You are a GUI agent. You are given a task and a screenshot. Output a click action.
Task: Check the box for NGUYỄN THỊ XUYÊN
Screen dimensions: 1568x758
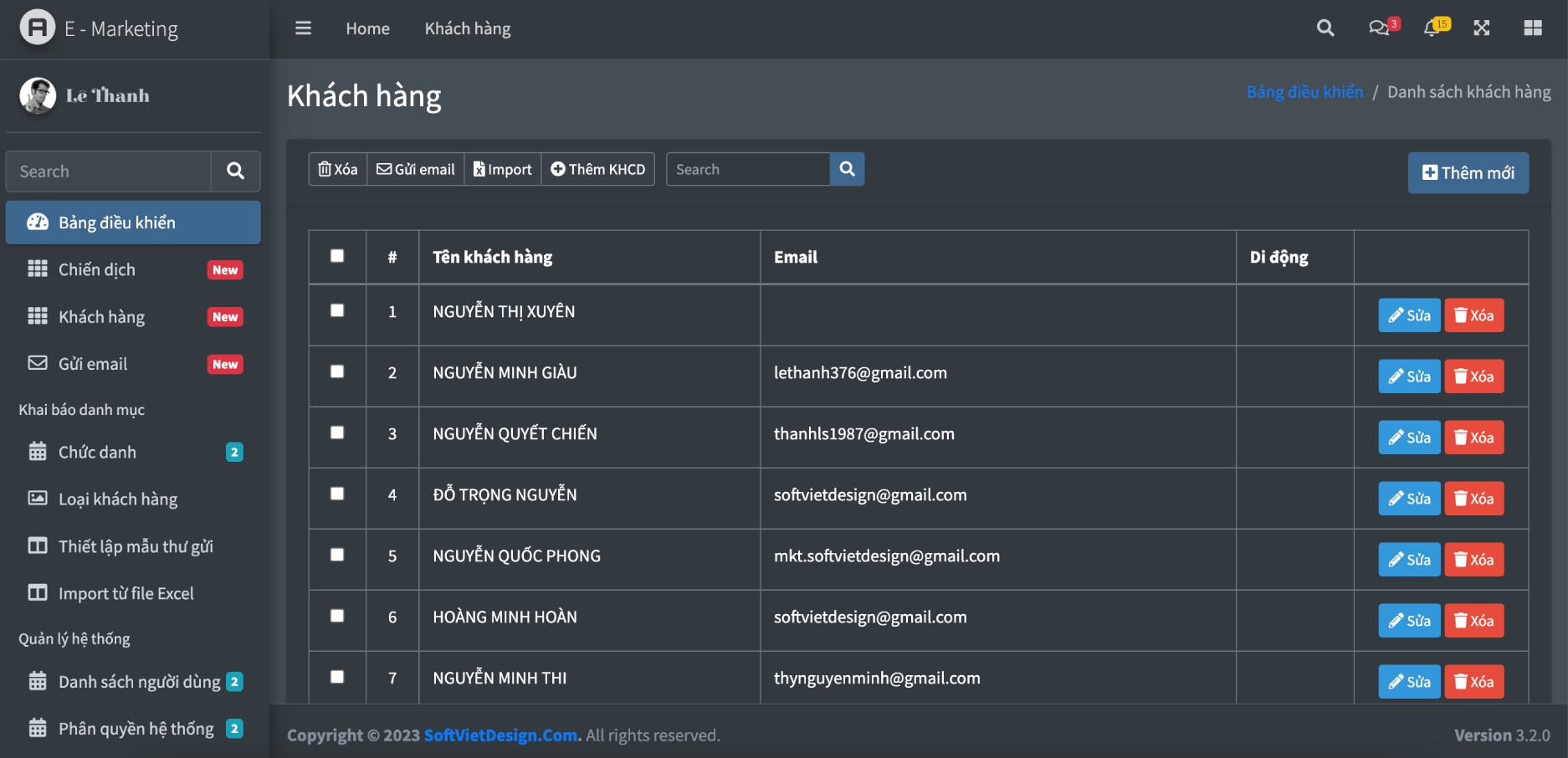pyautogui.click(x=337, y=310)
